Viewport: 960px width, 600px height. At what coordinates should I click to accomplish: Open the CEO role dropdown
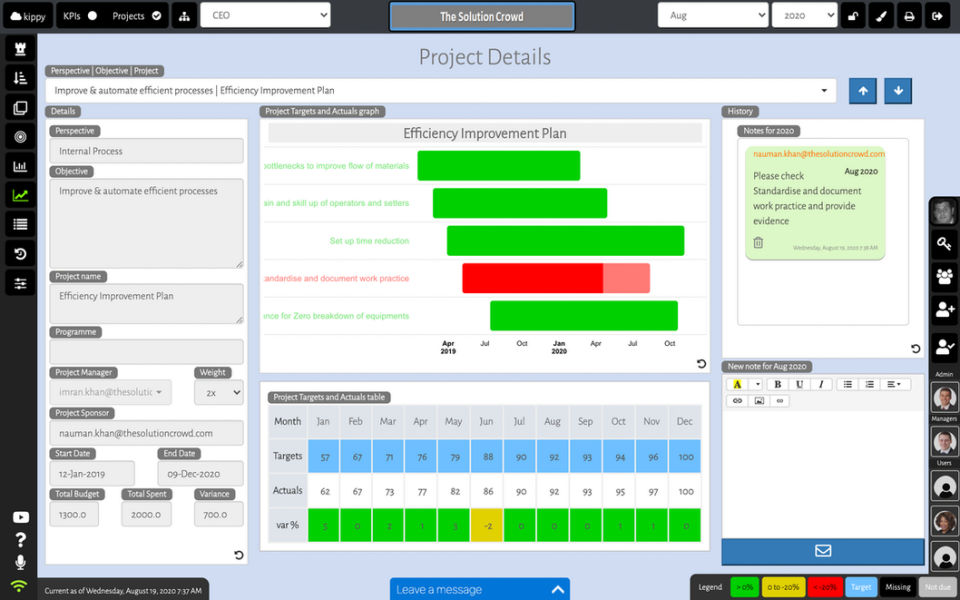pyautogui.click(x=265, y=15)
